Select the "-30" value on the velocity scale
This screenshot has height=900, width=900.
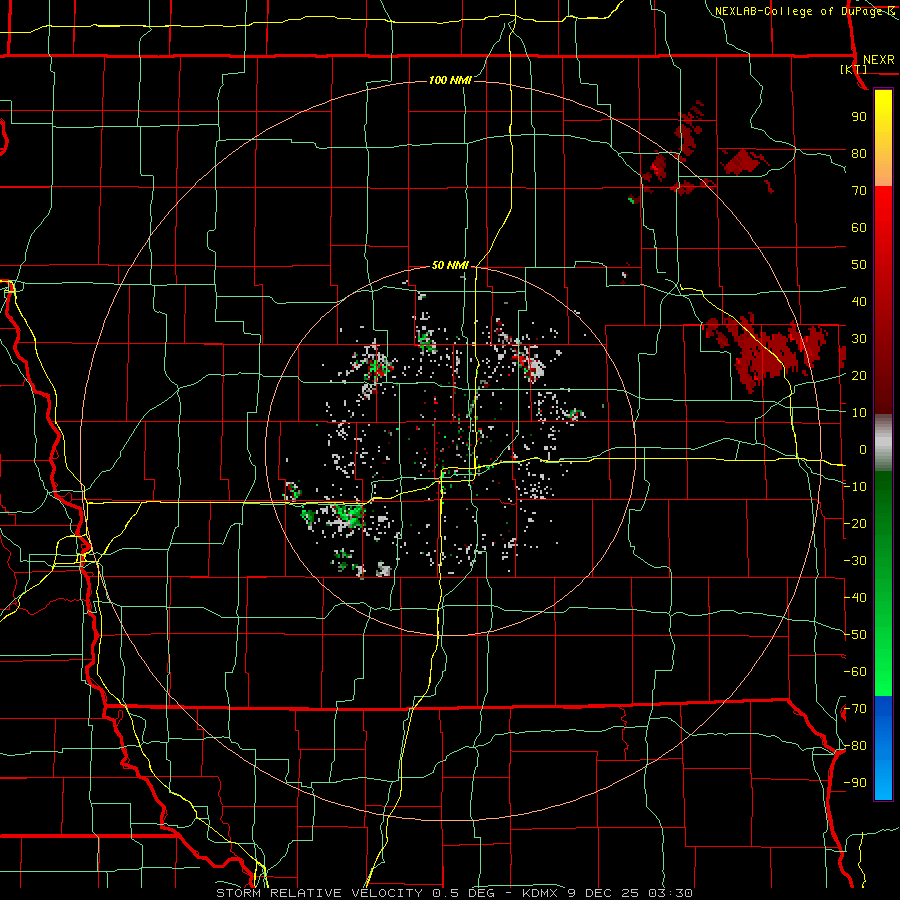[855, 561]
